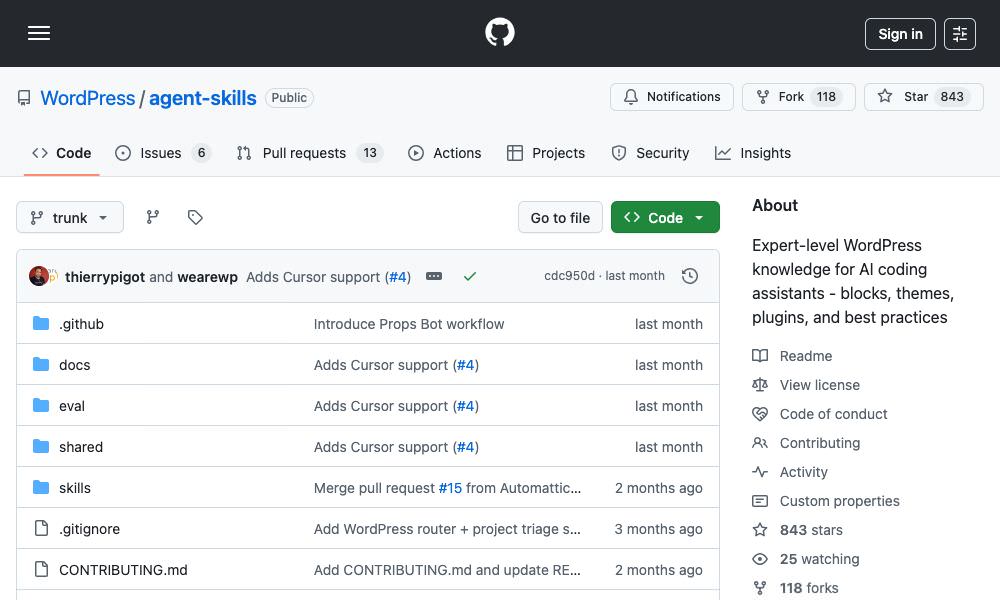
Task: Open the tags view icon
Action: point(194,217)
